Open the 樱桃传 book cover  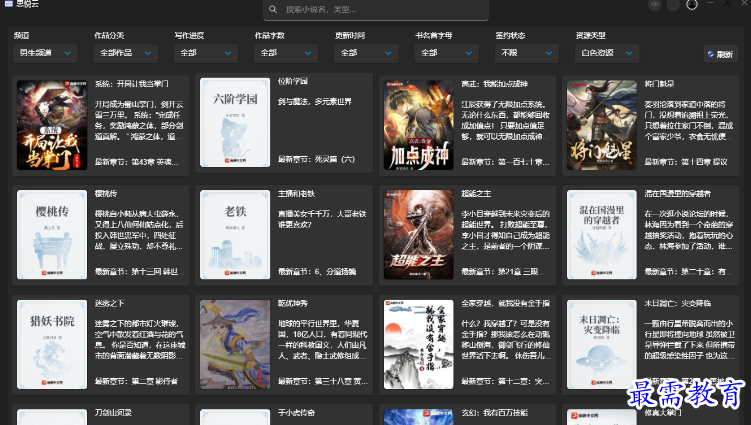[52, 234]
